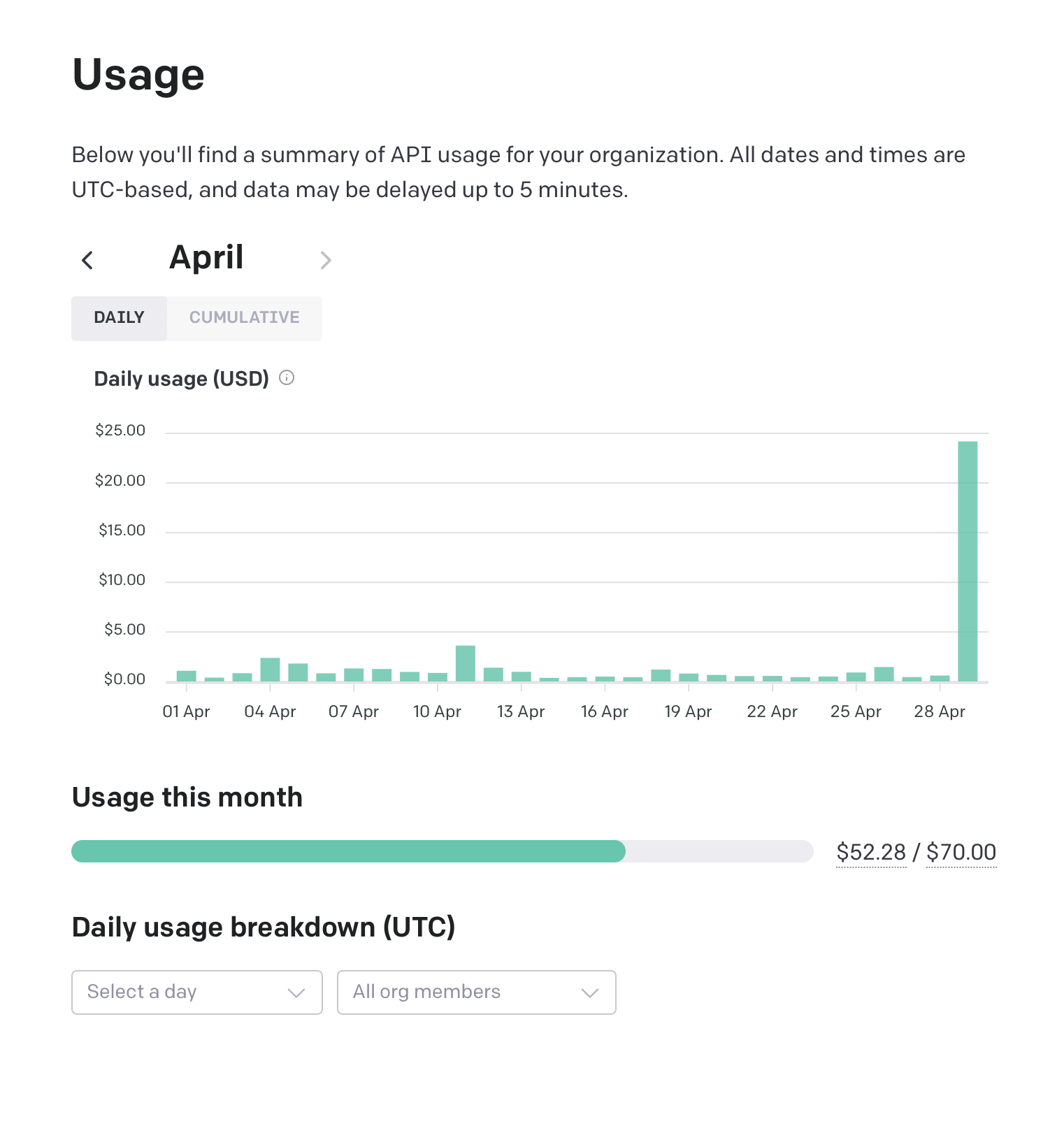
Task: Go to the previous month arrow
Action: click(x=87, y=260)
